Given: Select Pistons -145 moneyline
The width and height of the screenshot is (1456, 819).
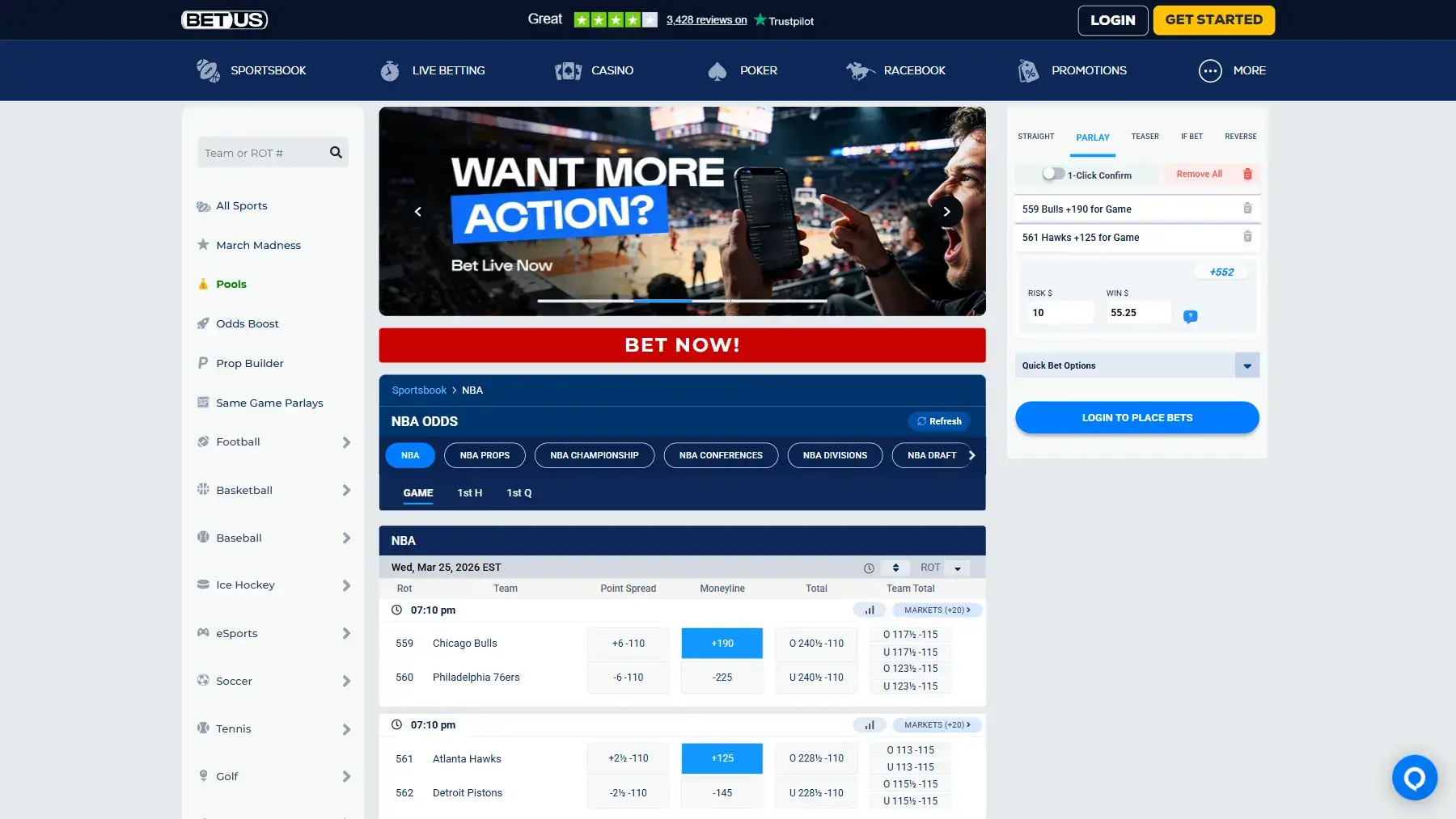Looking at the screenshot, I should click(722, 793).
